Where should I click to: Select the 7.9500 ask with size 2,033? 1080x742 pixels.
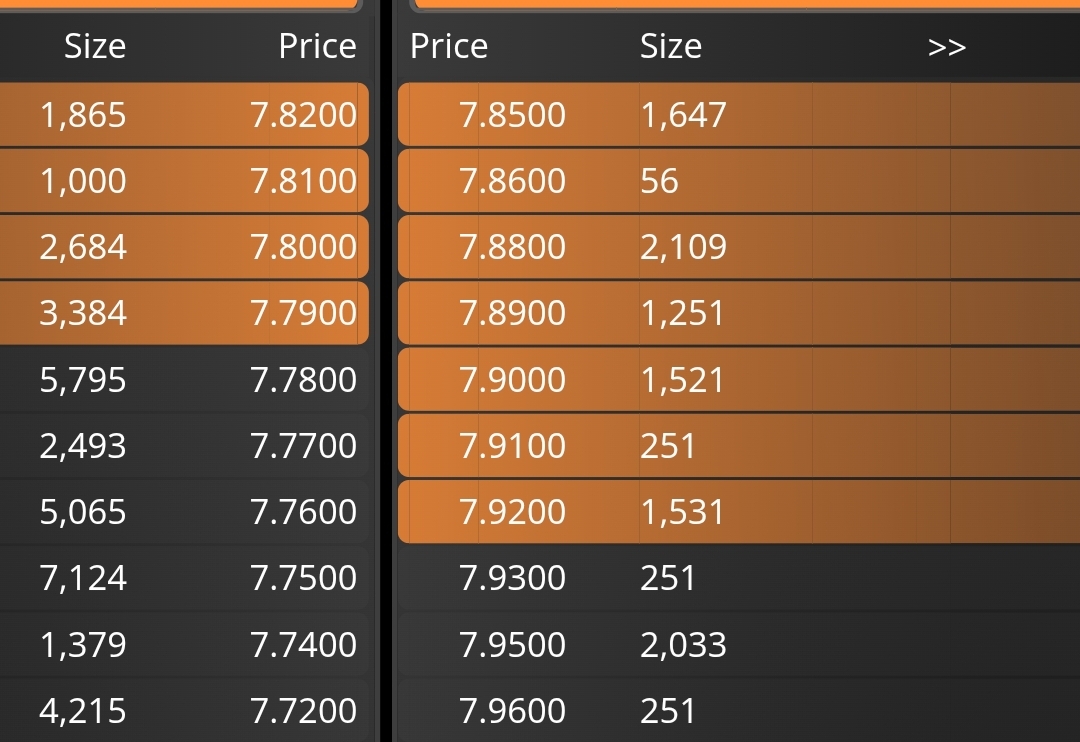click(739, 644)
